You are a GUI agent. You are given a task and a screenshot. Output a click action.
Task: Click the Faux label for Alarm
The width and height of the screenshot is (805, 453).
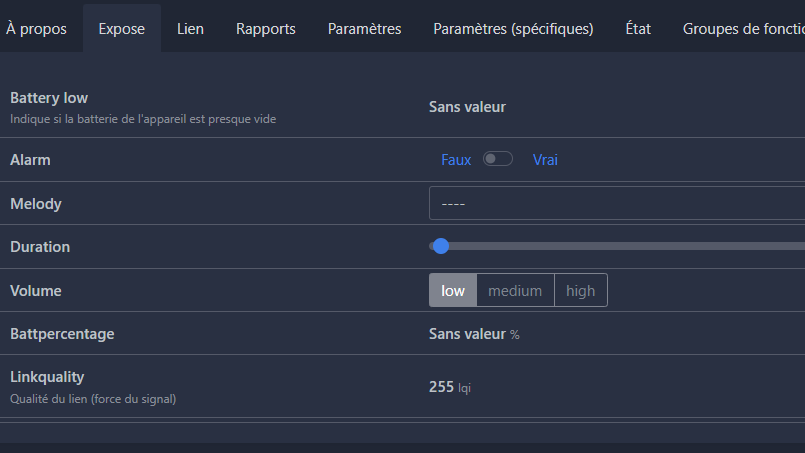[x=456, y=160]
